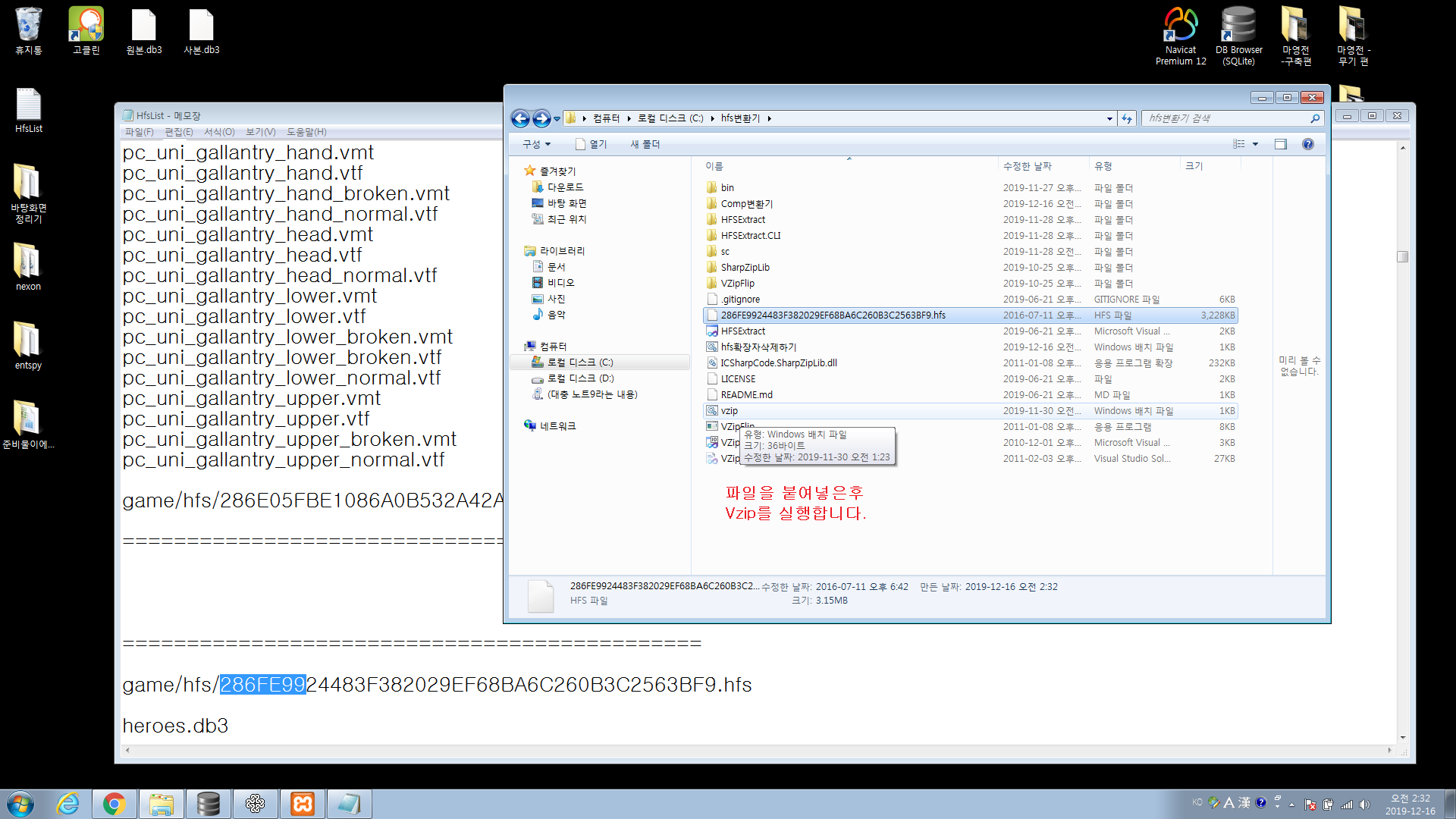
Task: Click the 새 폴더 new folder button
Action: (x=645, y=144)
